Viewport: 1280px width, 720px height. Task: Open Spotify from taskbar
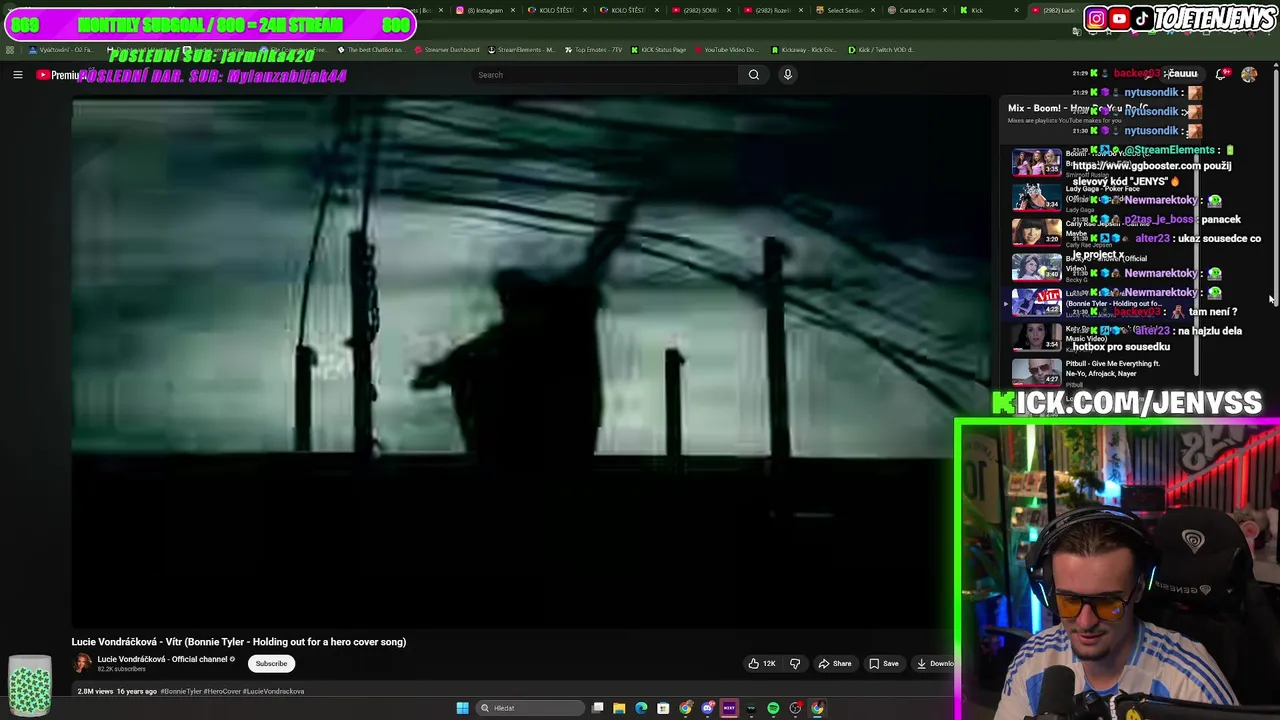(x=773, y=708)
